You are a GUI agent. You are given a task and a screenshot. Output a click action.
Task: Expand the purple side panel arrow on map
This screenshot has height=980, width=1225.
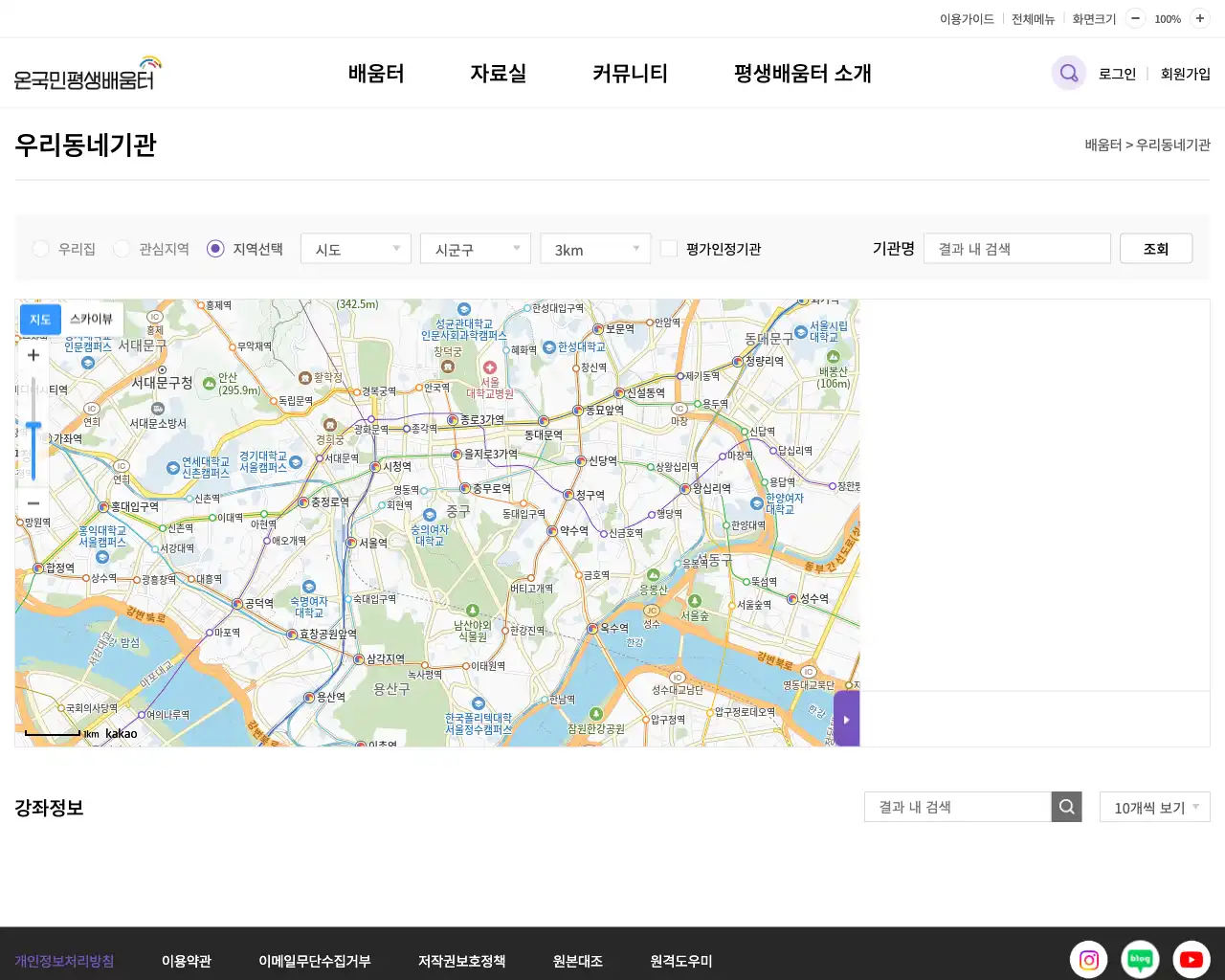(x=846, y=720)
